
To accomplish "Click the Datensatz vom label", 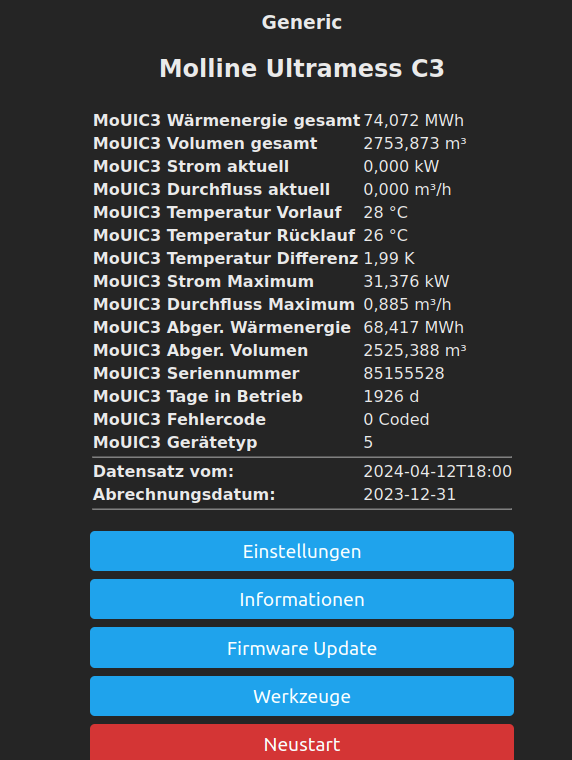I will 163,472.
